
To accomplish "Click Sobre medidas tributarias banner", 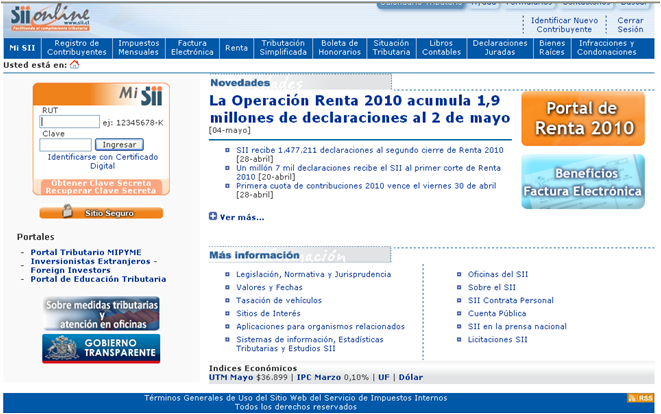I will (x=101, y=314).
